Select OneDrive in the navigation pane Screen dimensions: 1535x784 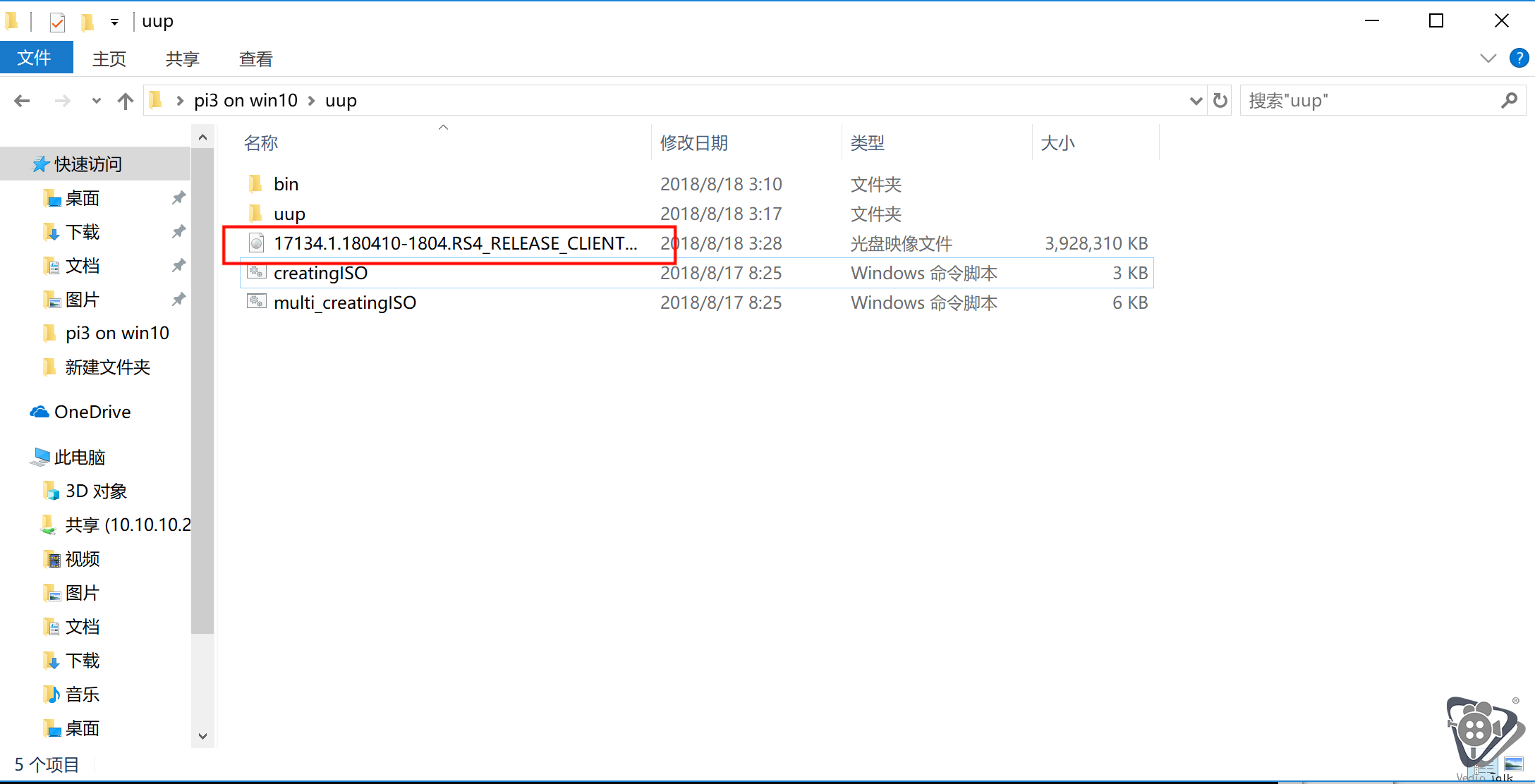(92, 412)
